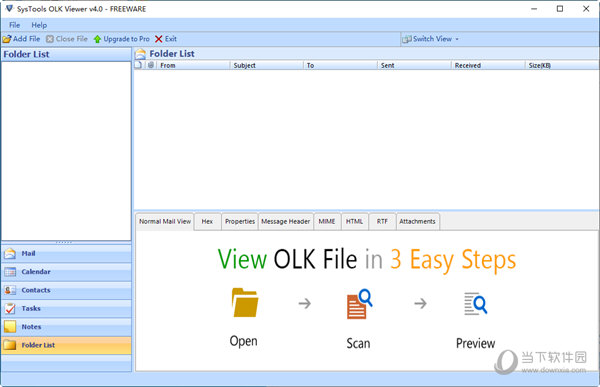The image size is (600, 387).
Task: Click the Switch View icon
Action: point(407,39)
